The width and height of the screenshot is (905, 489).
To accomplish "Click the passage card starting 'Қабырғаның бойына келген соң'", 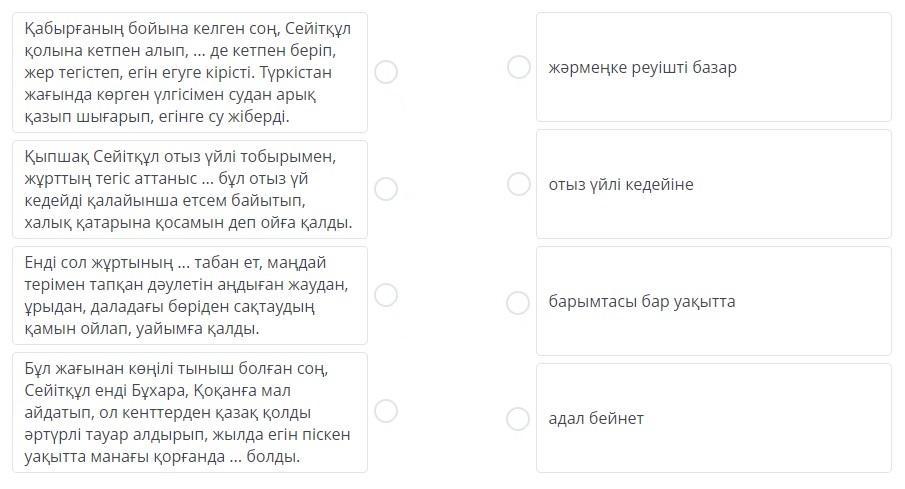I will click(x=190, y=73).
